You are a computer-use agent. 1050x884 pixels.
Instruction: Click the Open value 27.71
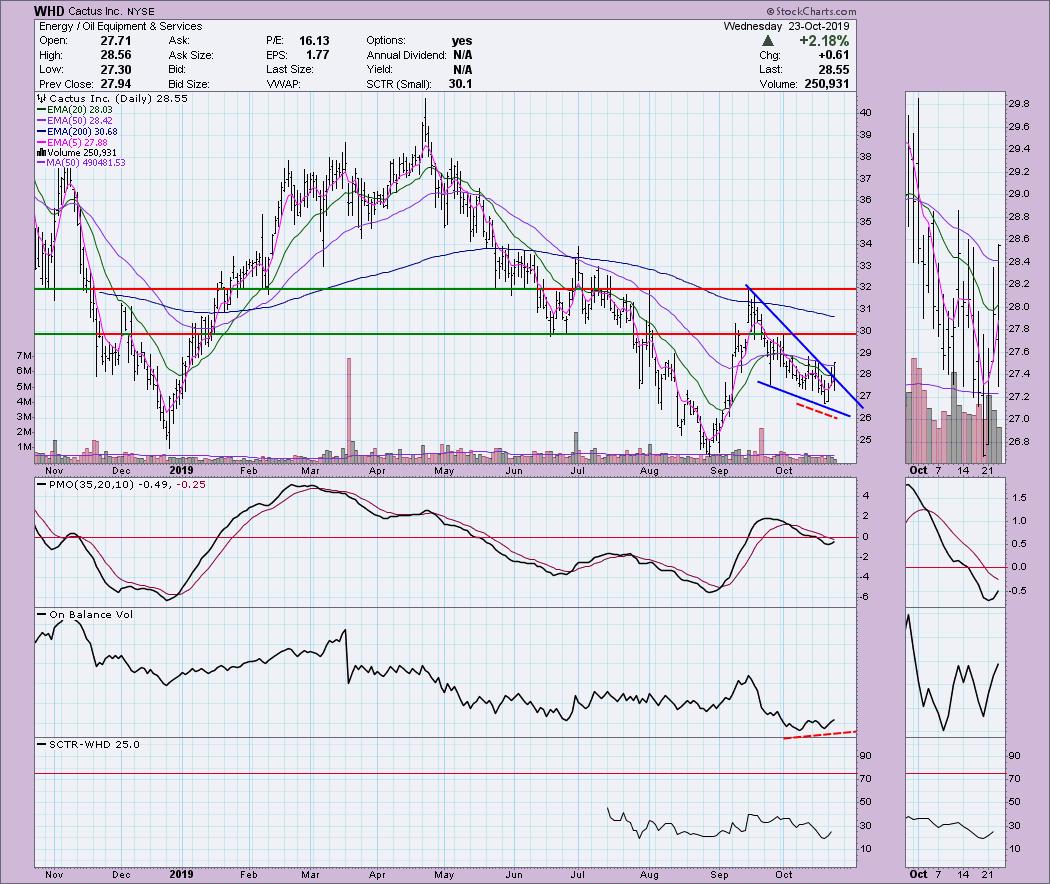coord(115,41)
